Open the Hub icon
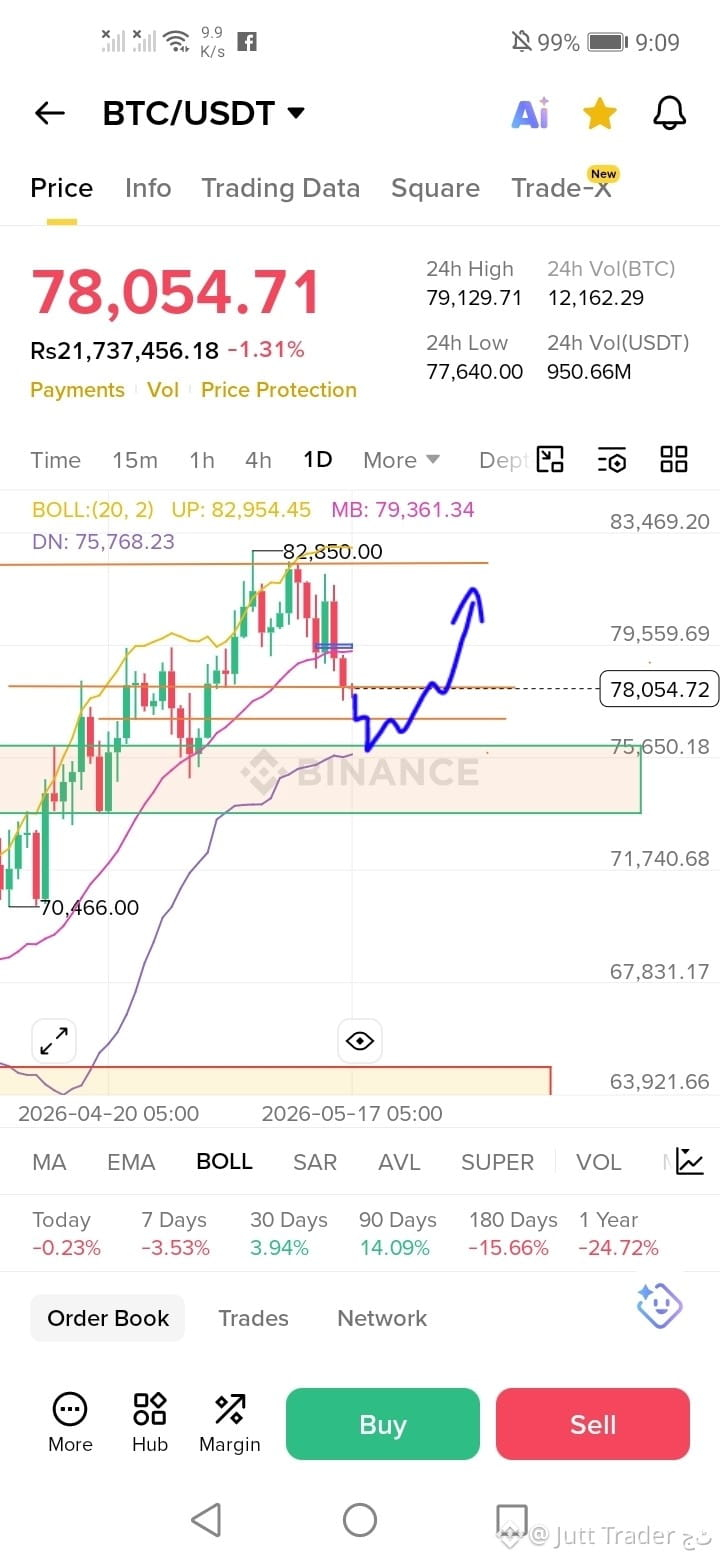This screenshot has width=720, height=1560. pyautogui.click(x=150, y=1423)
